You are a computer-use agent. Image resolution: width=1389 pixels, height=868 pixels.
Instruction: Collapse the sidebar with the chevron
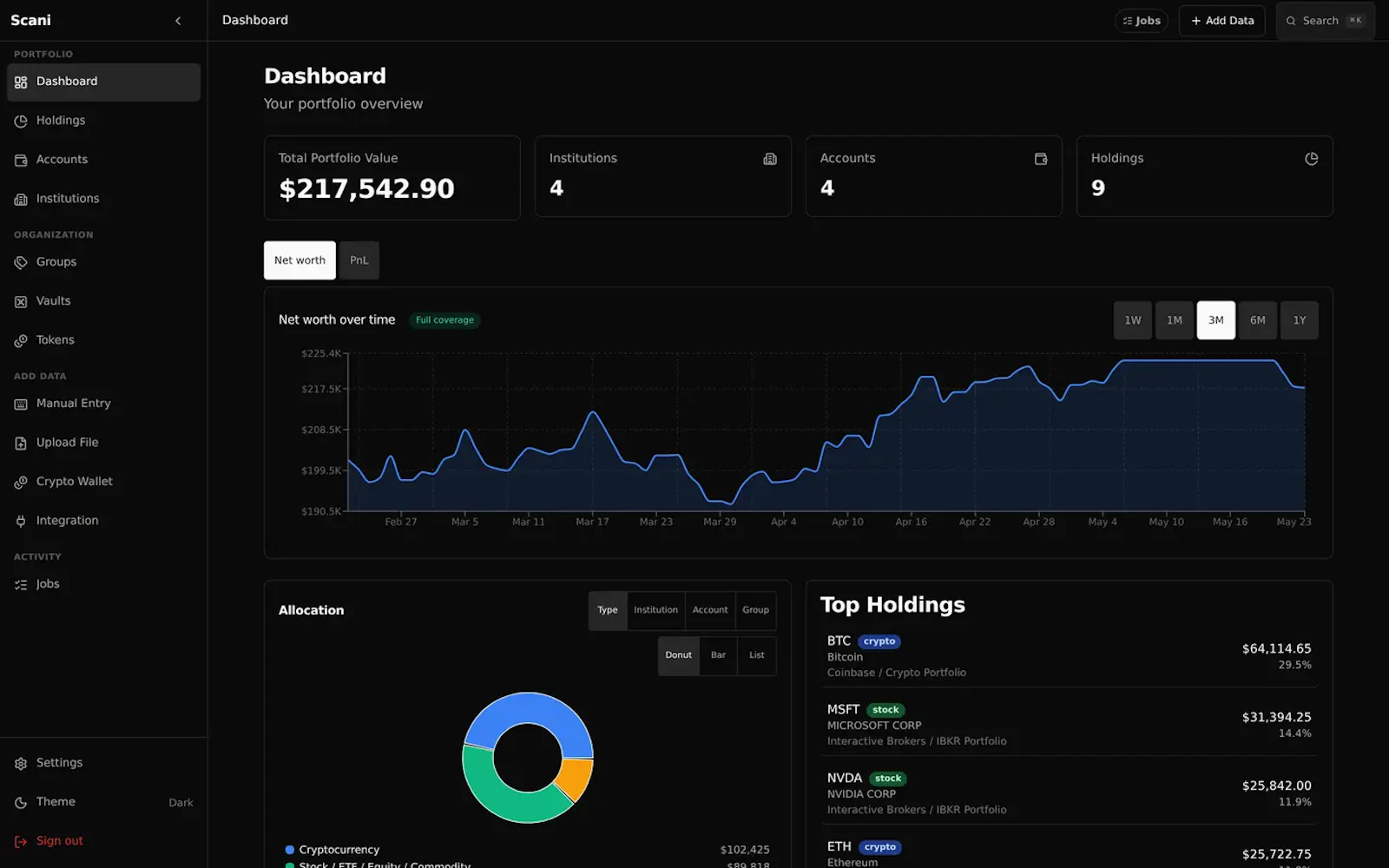pyautogui.click(x=178, y=21)
